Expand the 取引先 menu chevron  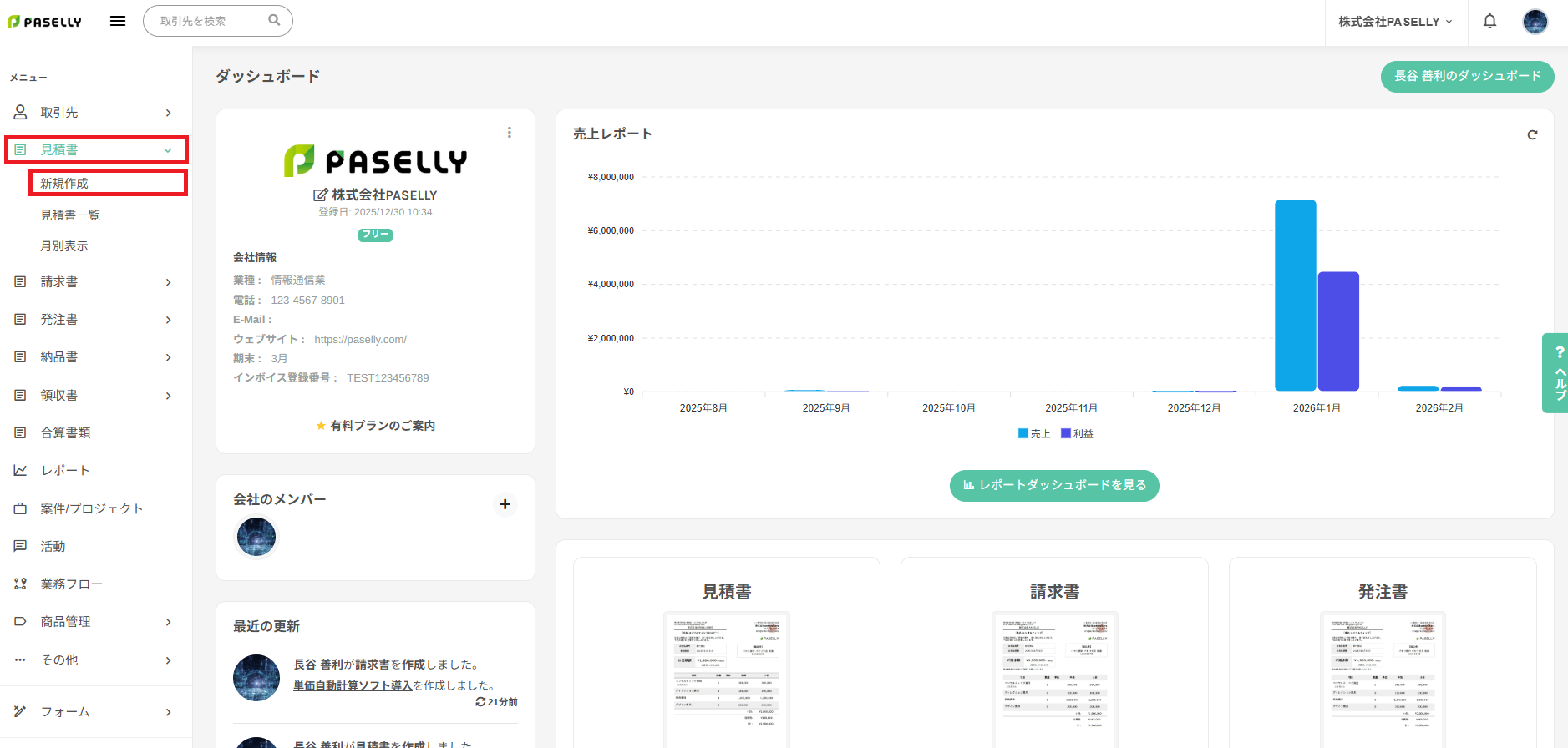coord(168,113)
